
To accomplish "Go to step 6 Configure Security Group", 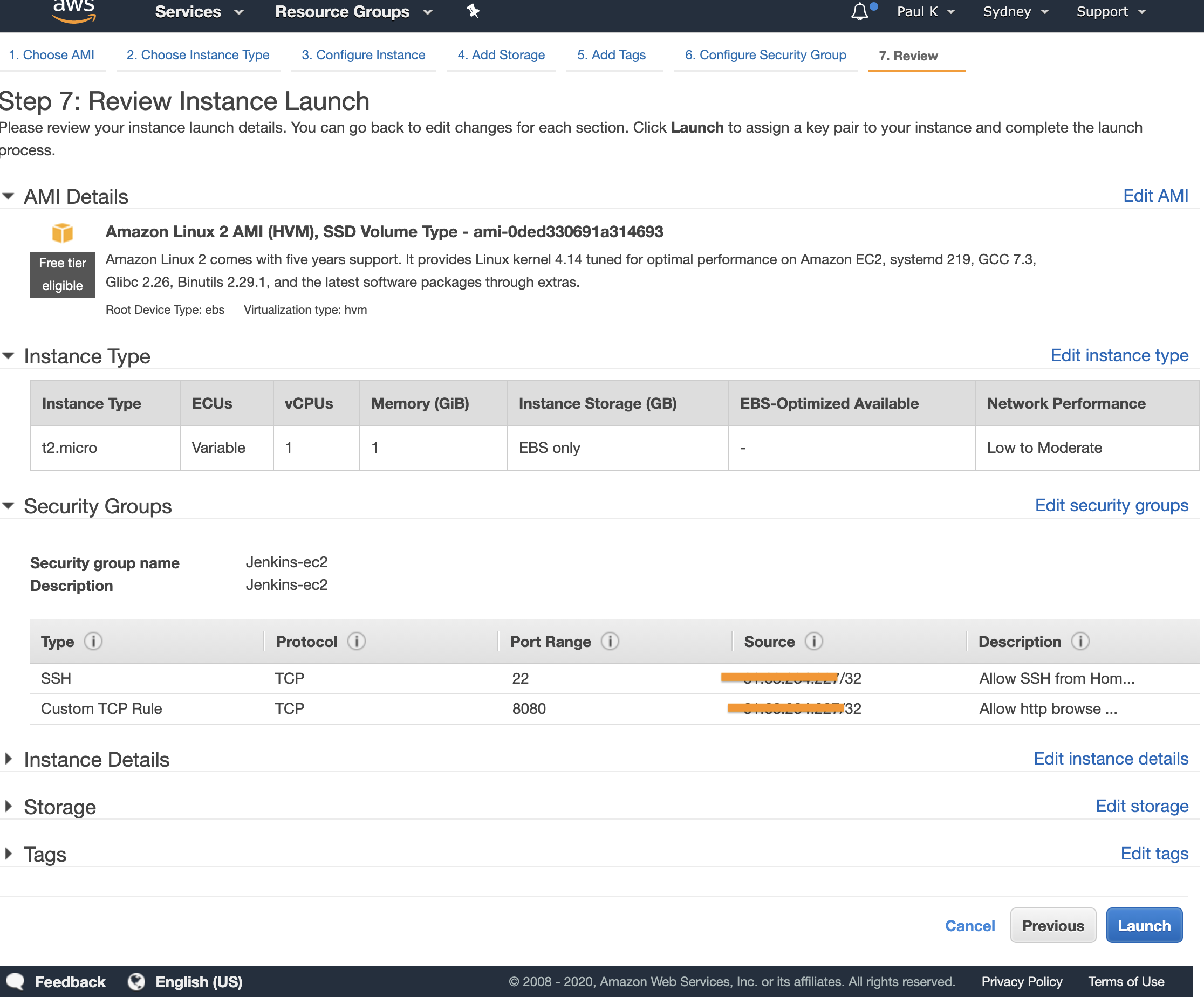I will [x=765, y=55].
